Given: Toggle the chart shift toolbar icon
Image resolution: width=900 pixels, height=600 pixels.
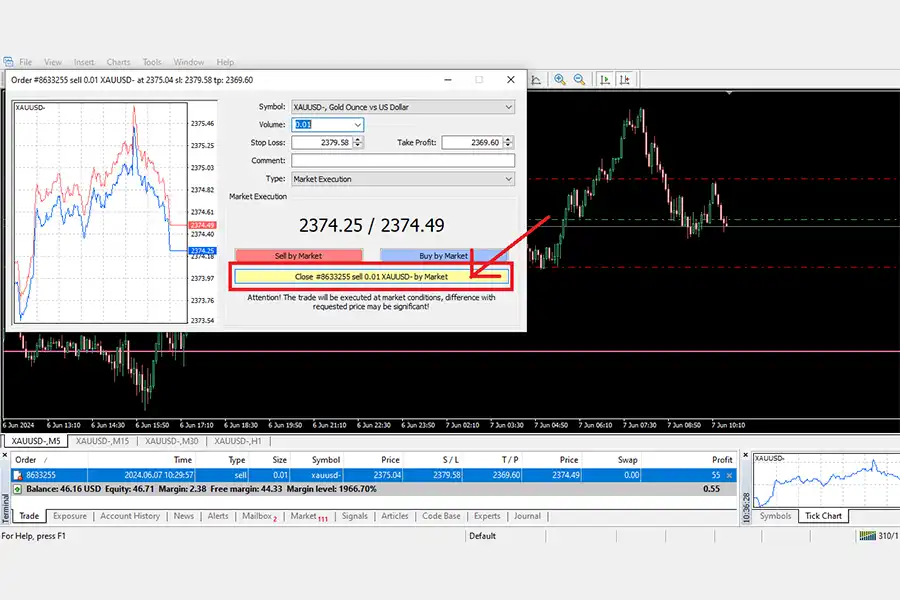Looking at the screenshot, I should tap(625, 80).
